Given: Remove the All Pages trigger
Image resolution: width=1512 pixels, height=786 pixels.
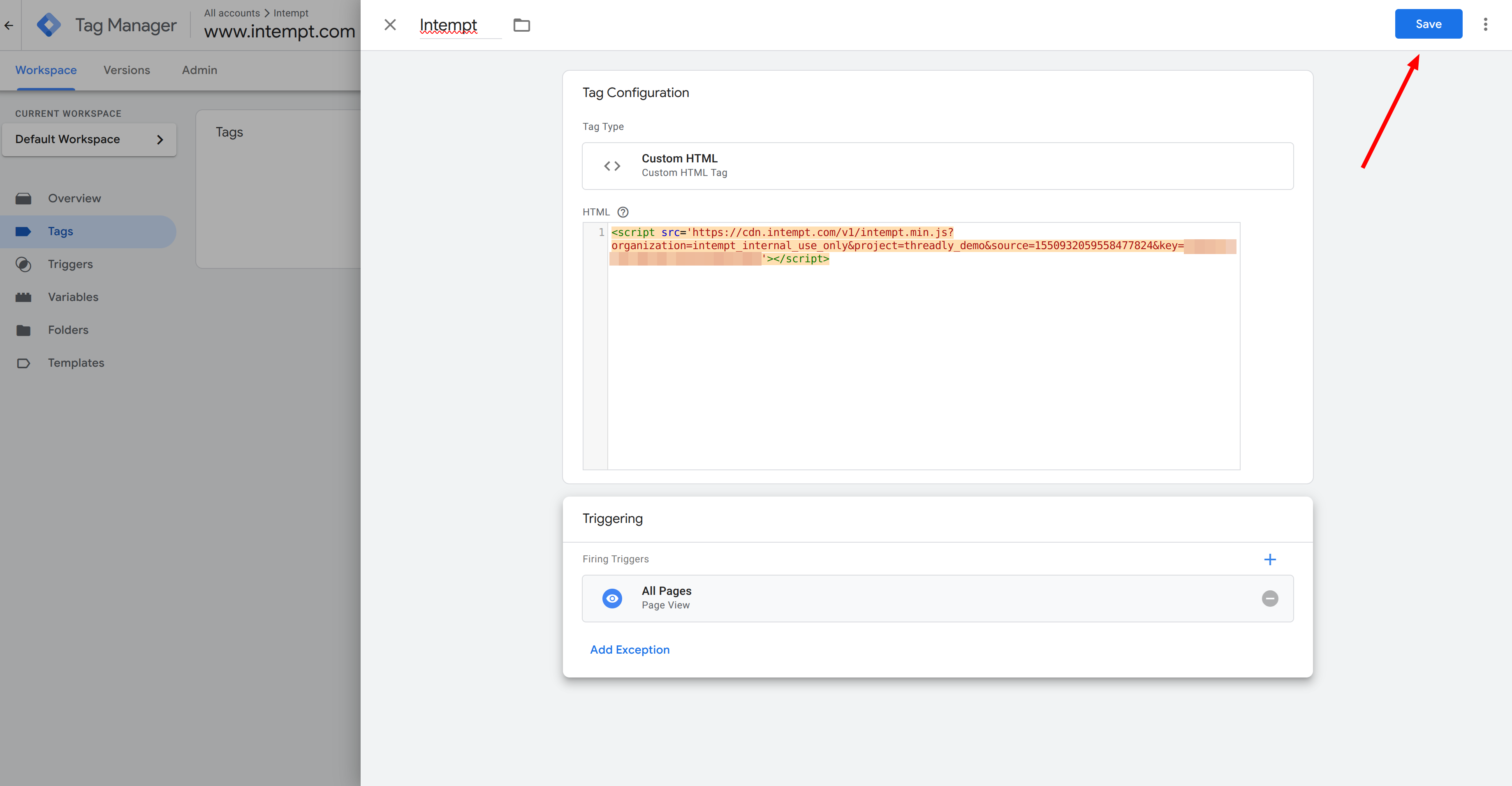Looking at the screenshot, I should click(x=1269, y=598).
